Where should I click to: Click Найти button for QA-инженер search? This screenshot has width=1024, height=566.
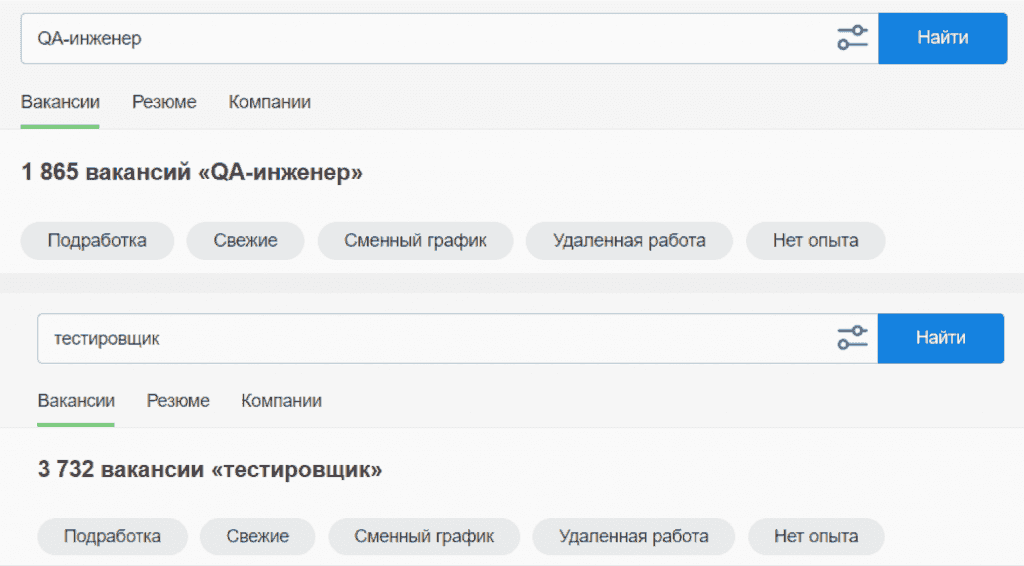[942, 38]
